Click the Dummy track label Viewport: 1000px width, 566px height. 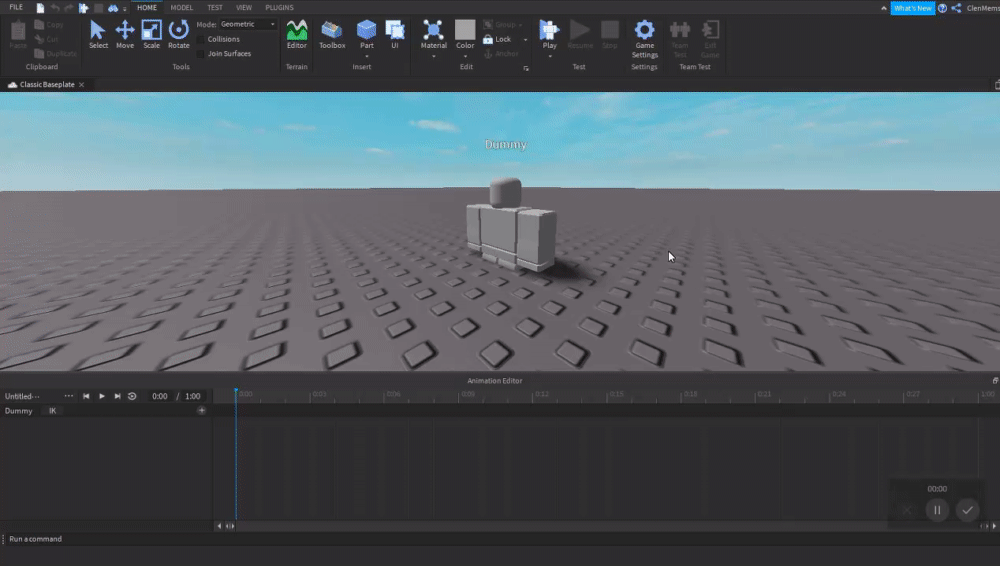click(x=18, y=411)
